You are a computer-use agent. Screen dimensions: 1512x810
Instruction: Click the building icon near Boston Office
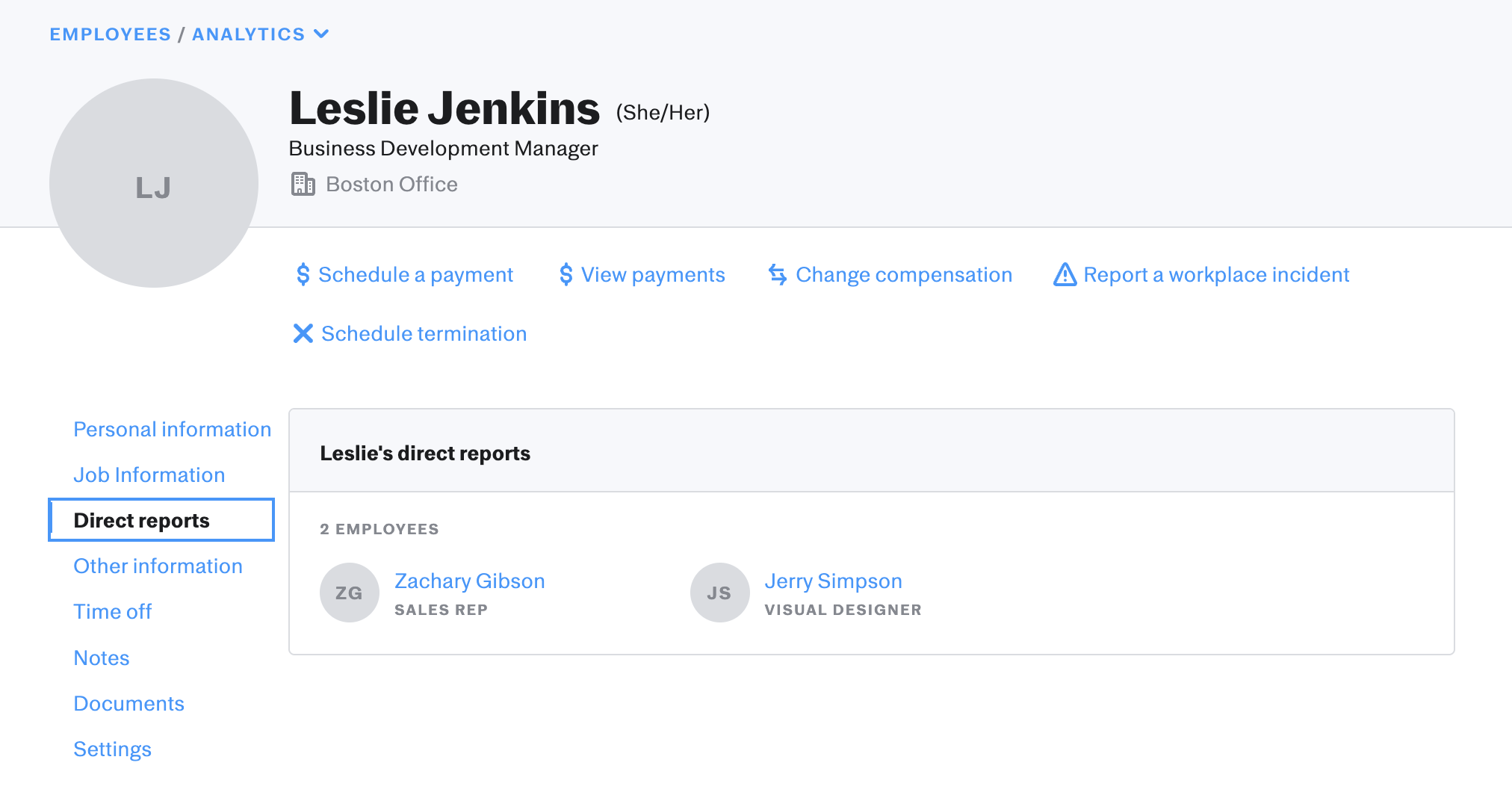[303, 184]
